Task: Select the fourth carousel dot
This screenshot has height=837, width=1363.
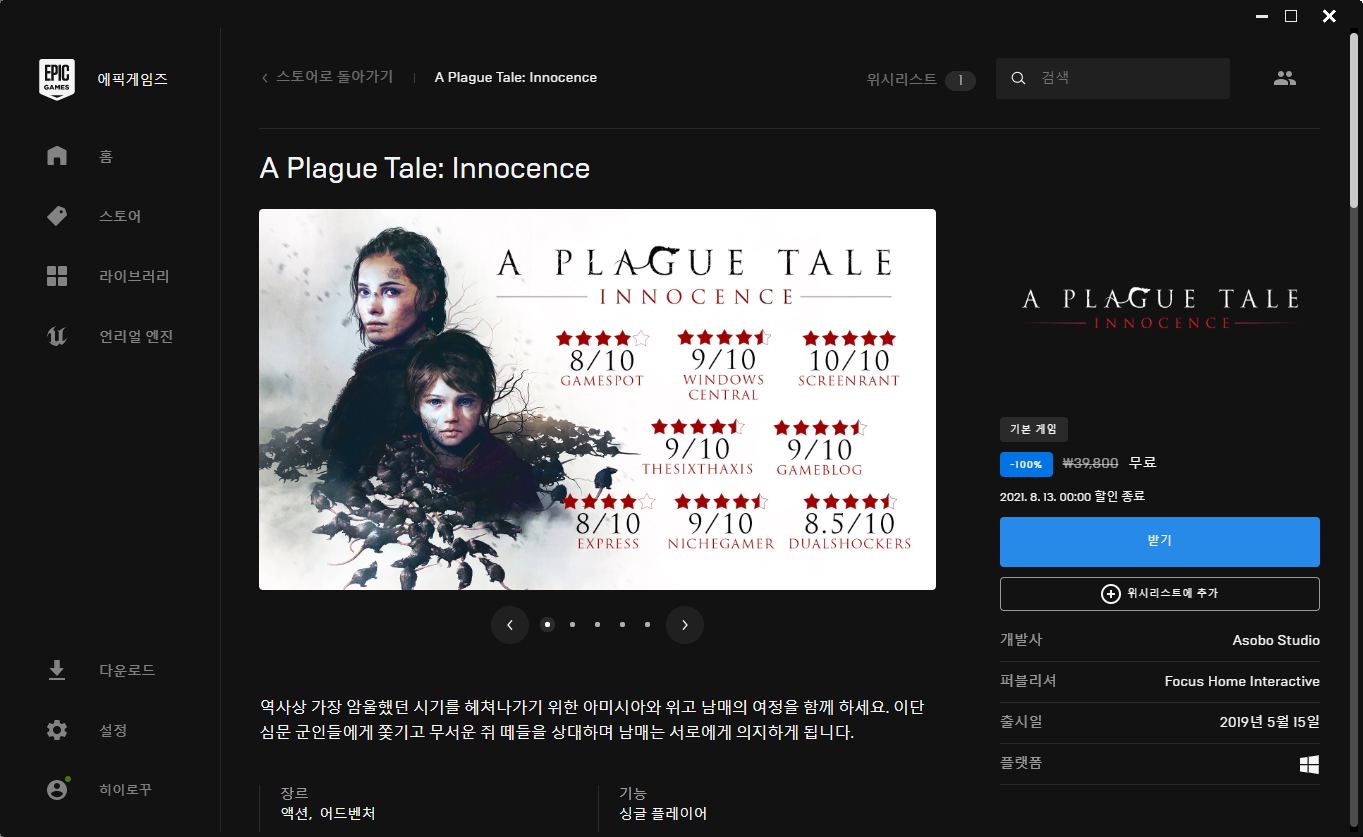Action: click(622, 624)
